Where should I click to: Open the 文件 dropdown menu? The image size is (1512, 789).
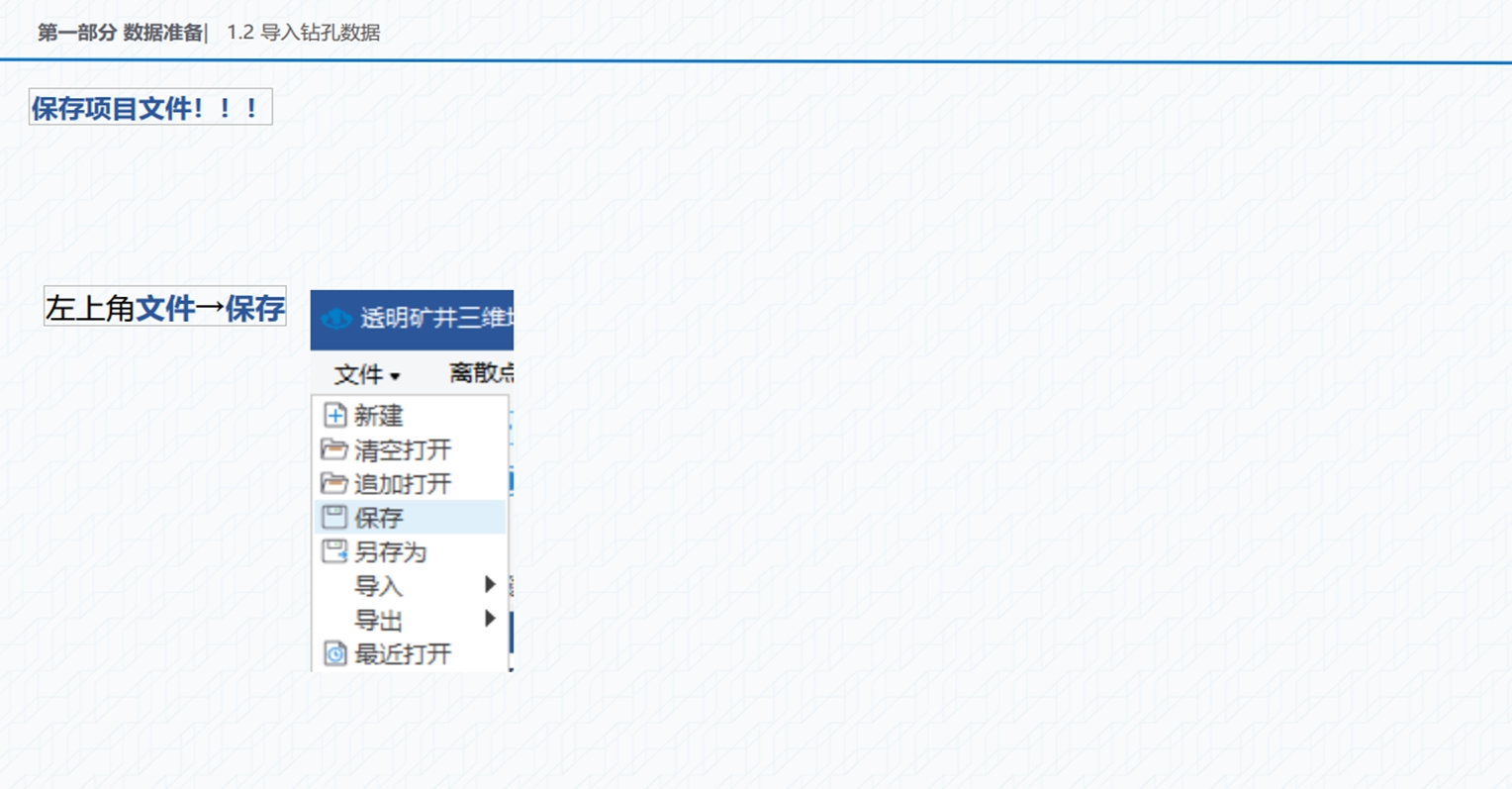tap(366, 374)
